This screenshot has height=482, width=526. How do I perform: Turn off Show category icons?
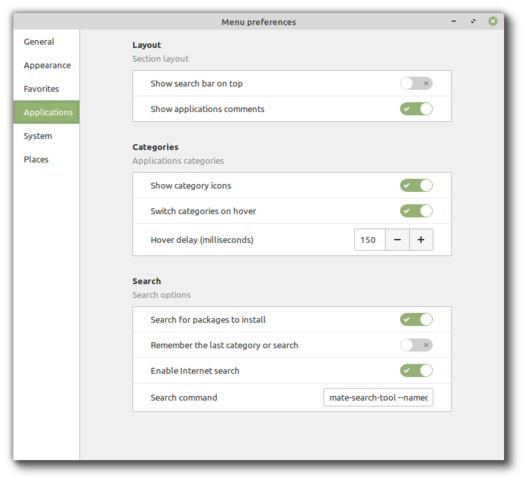point(416,185)
